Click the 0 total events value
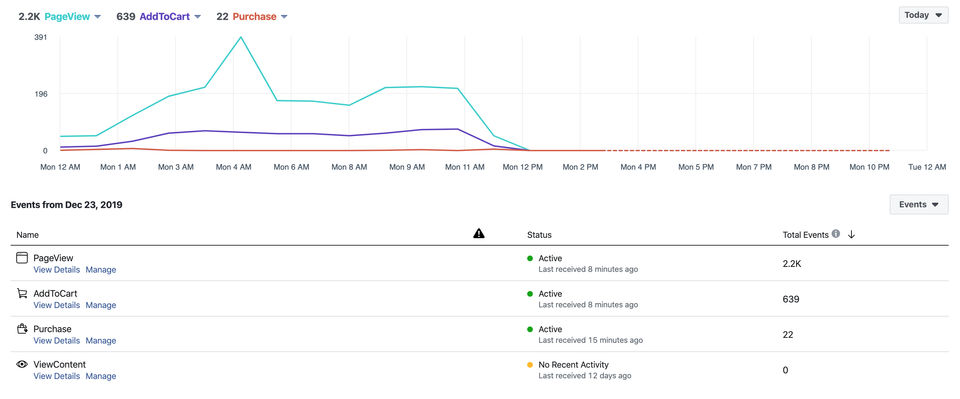The height and width of the screenshot is (399, 960). [786, 370]
